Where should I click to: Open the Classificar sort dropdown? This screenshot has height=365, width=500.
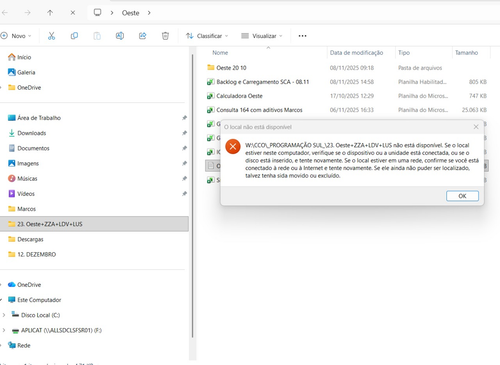tap(207, 36)
